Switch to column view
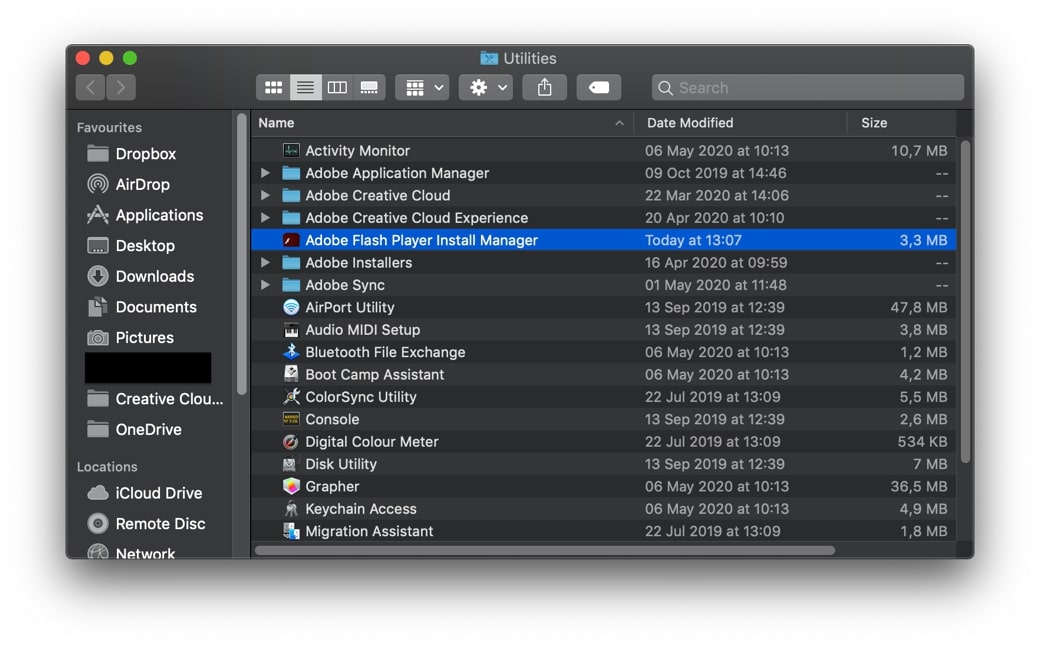The height and width of the screenshot is (646, 1040). coord(337,87)
